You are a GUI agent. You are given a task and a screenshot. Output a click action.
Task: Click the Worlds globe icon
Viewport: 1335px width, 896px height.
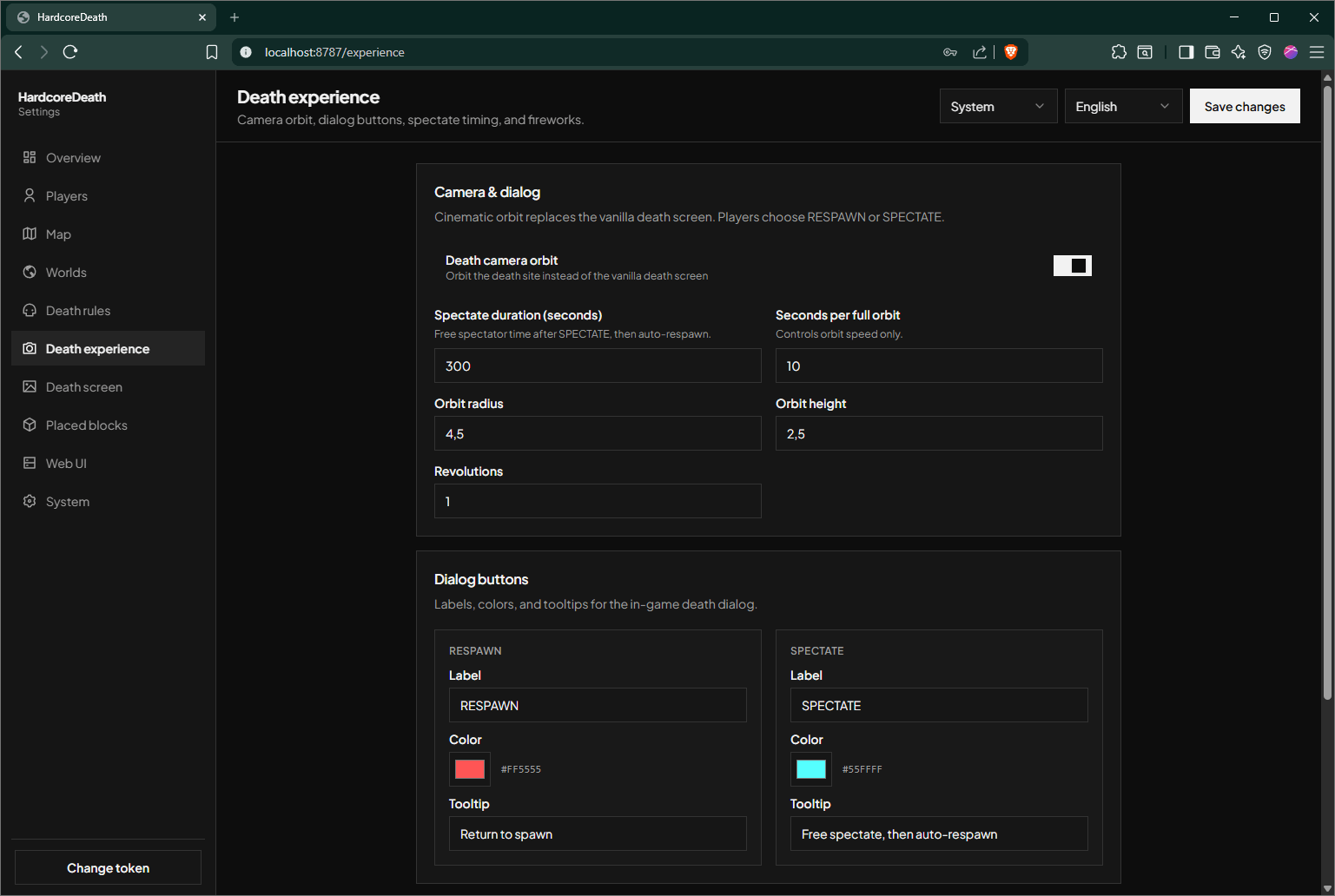point(30,272)
